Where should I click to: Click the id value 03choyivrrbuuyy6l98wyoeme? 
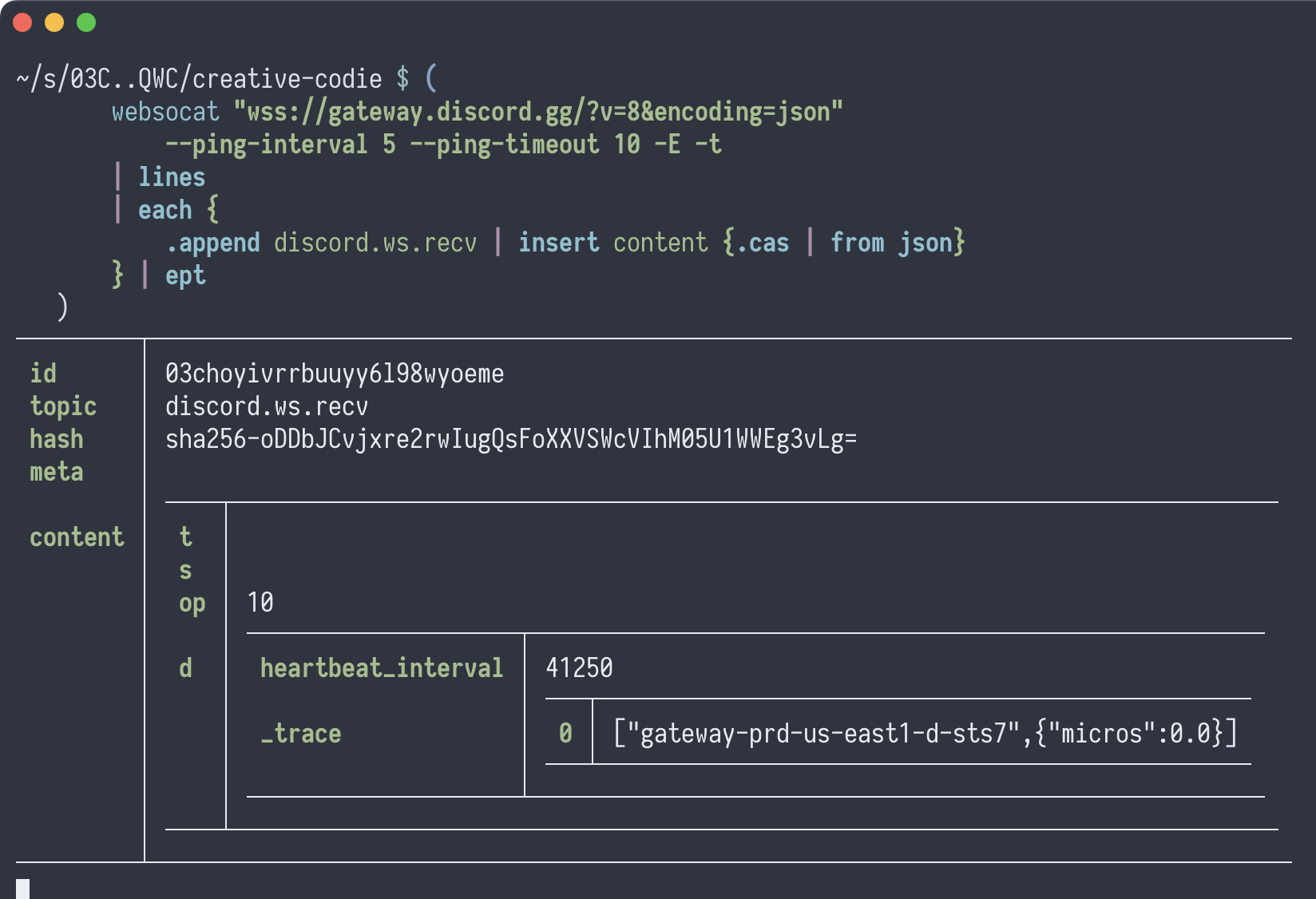point(335,374)
